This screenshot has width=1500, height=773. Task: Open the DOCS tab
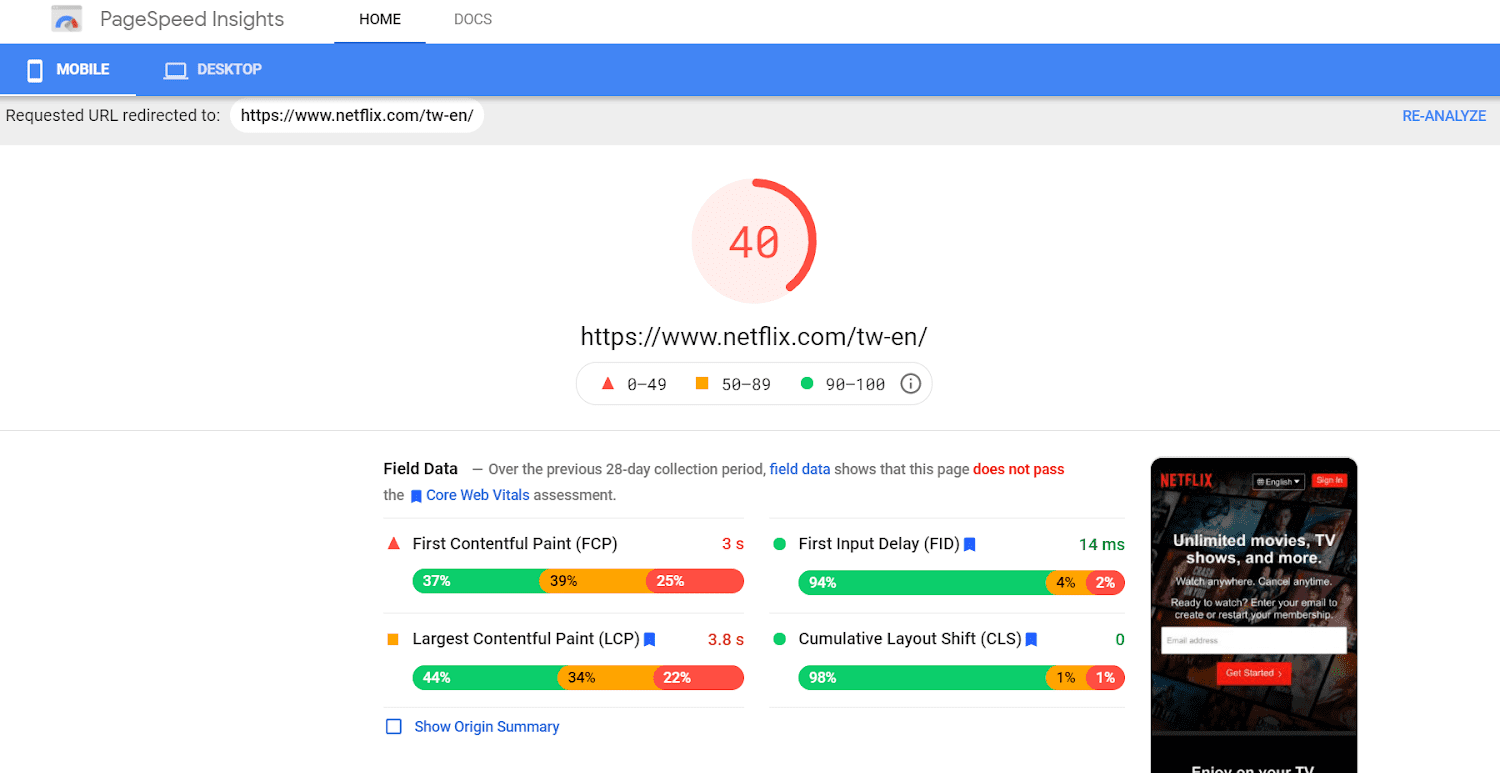473,20
